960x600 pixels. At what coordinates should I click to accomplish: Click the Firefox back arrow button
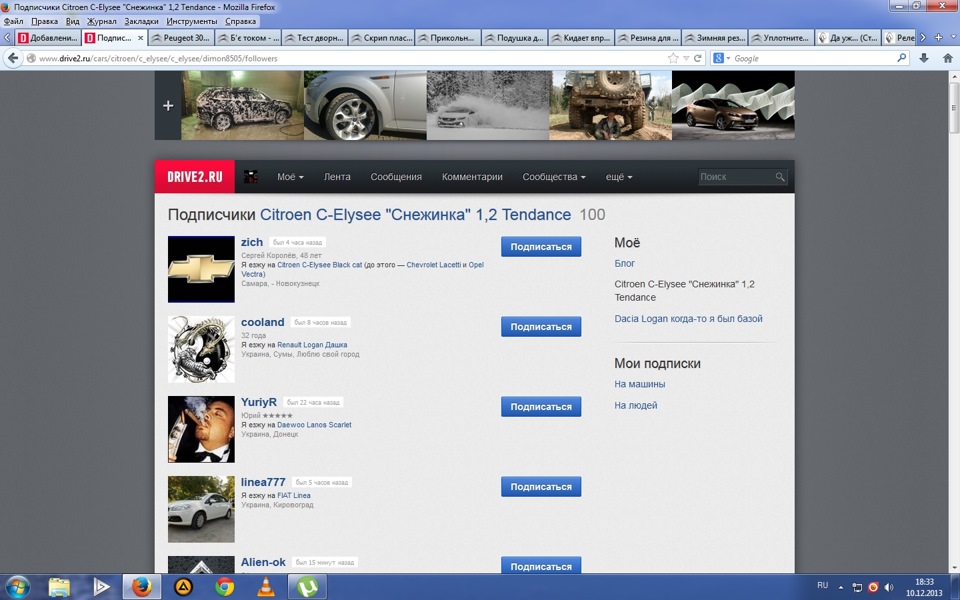[x=13, y=58]
